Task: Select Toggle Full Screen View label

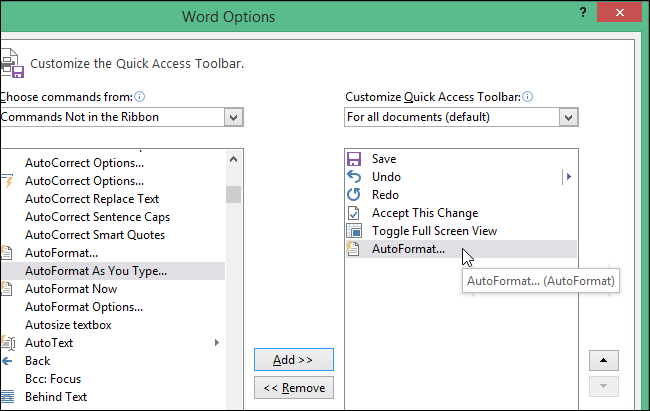Action: (434, 231)
